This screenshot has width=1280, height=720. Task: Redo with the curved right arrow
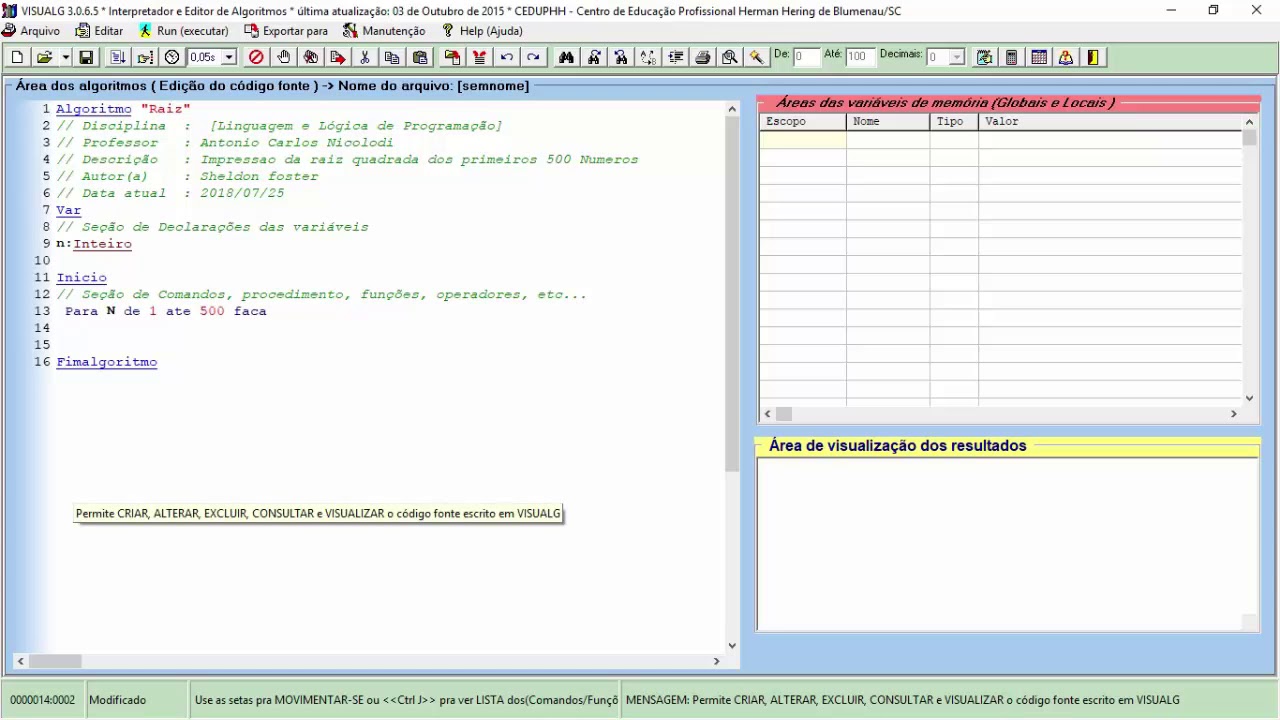click(534, 58)
